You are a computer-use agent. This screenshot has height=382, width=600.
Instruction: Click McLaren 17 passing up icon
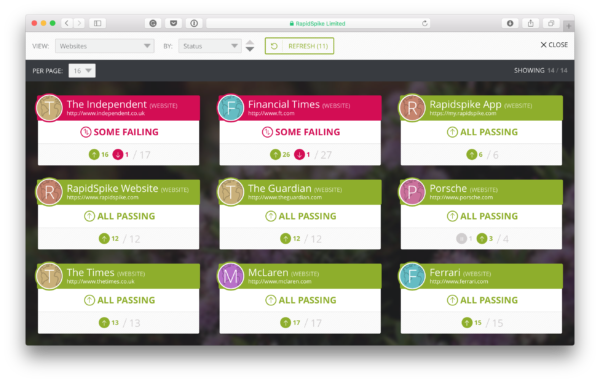click(285, 323)
